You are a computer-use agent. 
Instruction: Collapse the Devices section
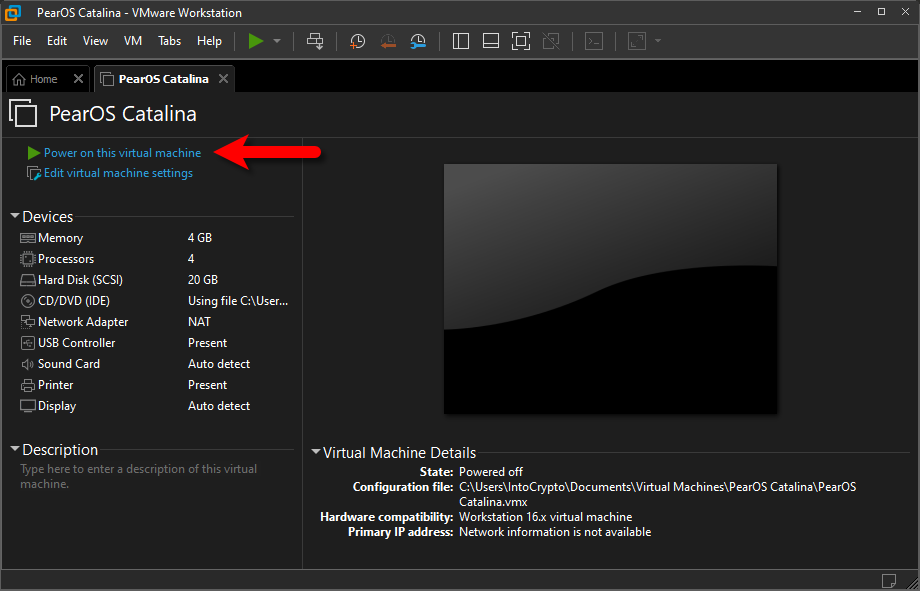click(x=15, y=216)
